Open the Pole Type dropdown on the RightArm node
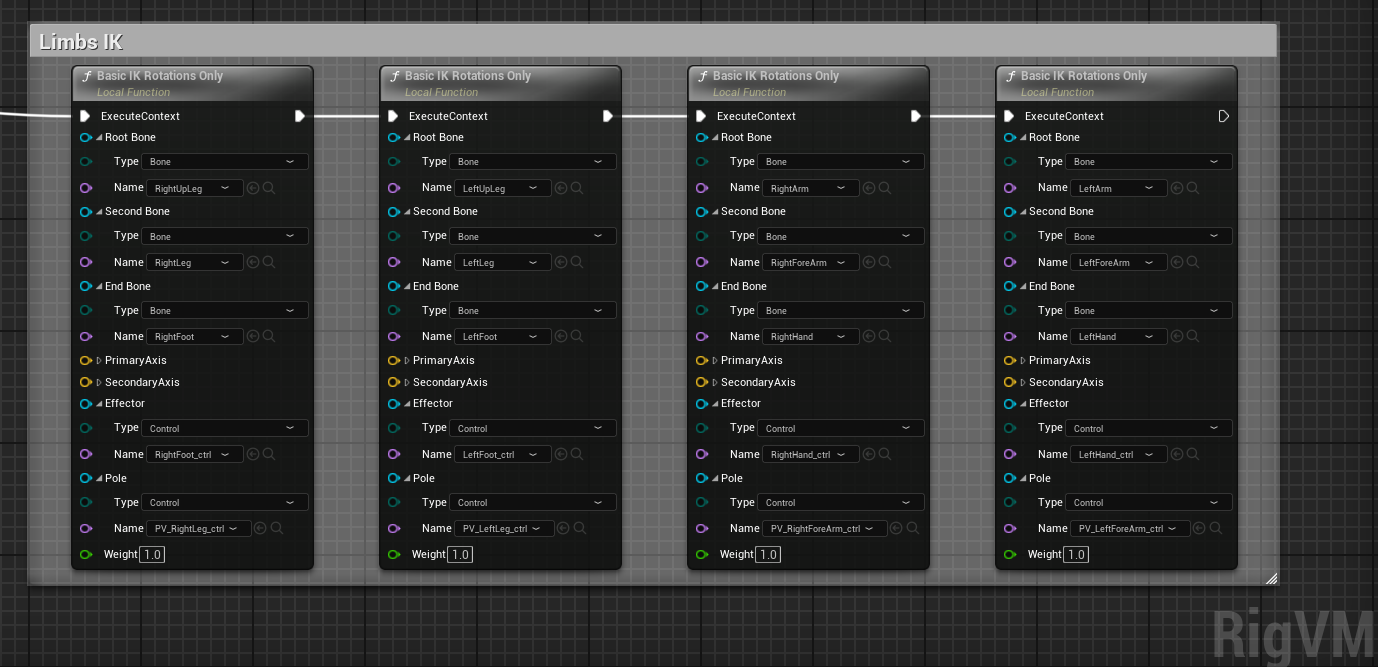This screenshot has width=1378, height=667. click(841, 502)
